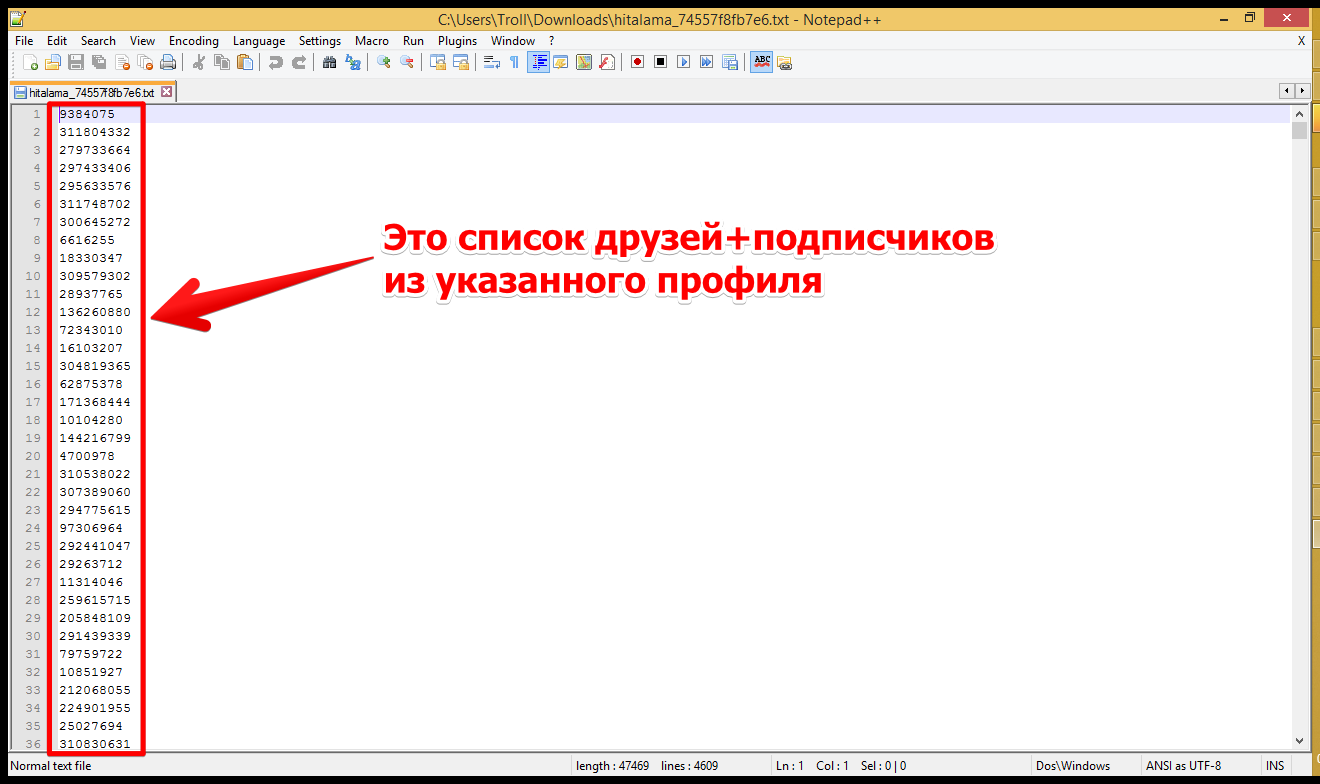
Task: Copy selection using Copy icon
Action: click(221, 62)
